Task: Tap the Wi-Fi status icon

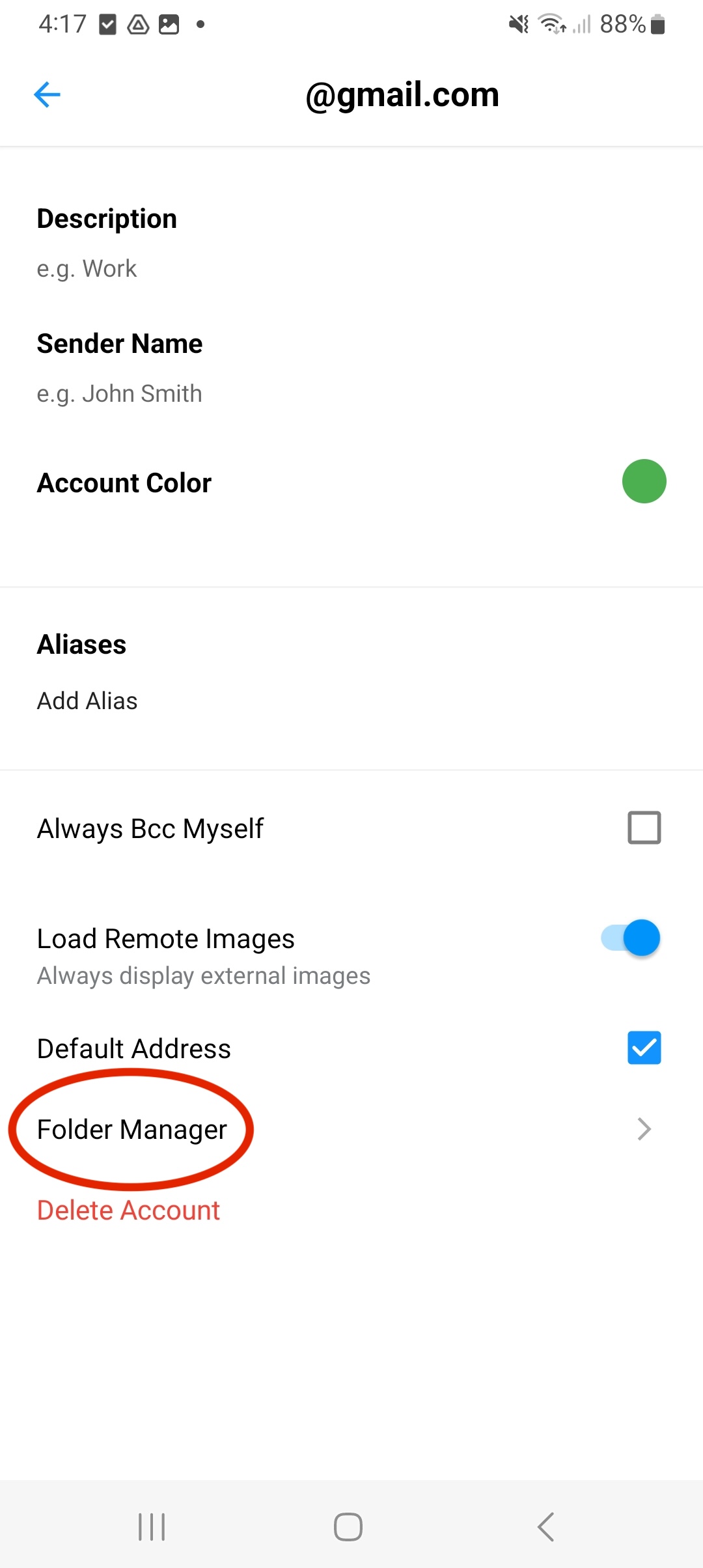Action: [x=552, y=25]
